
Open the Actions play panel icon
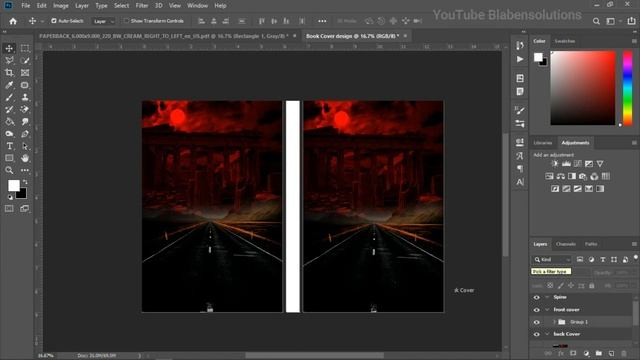click(520, 60)
